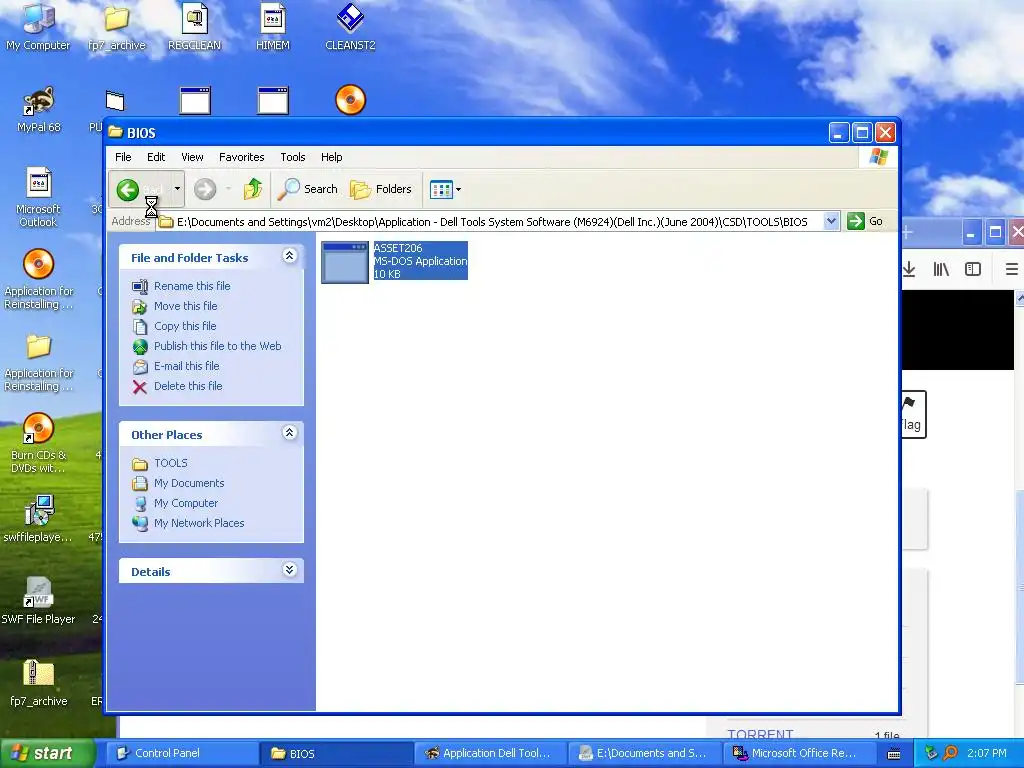Screen dimensions: 1024x768
Task: Click the orange magnifier tray icon
Action: pos(950,753)
